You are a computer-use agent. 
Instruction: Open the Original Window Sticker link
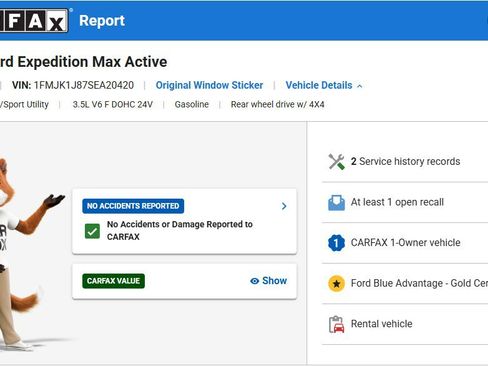click(209, 85)
